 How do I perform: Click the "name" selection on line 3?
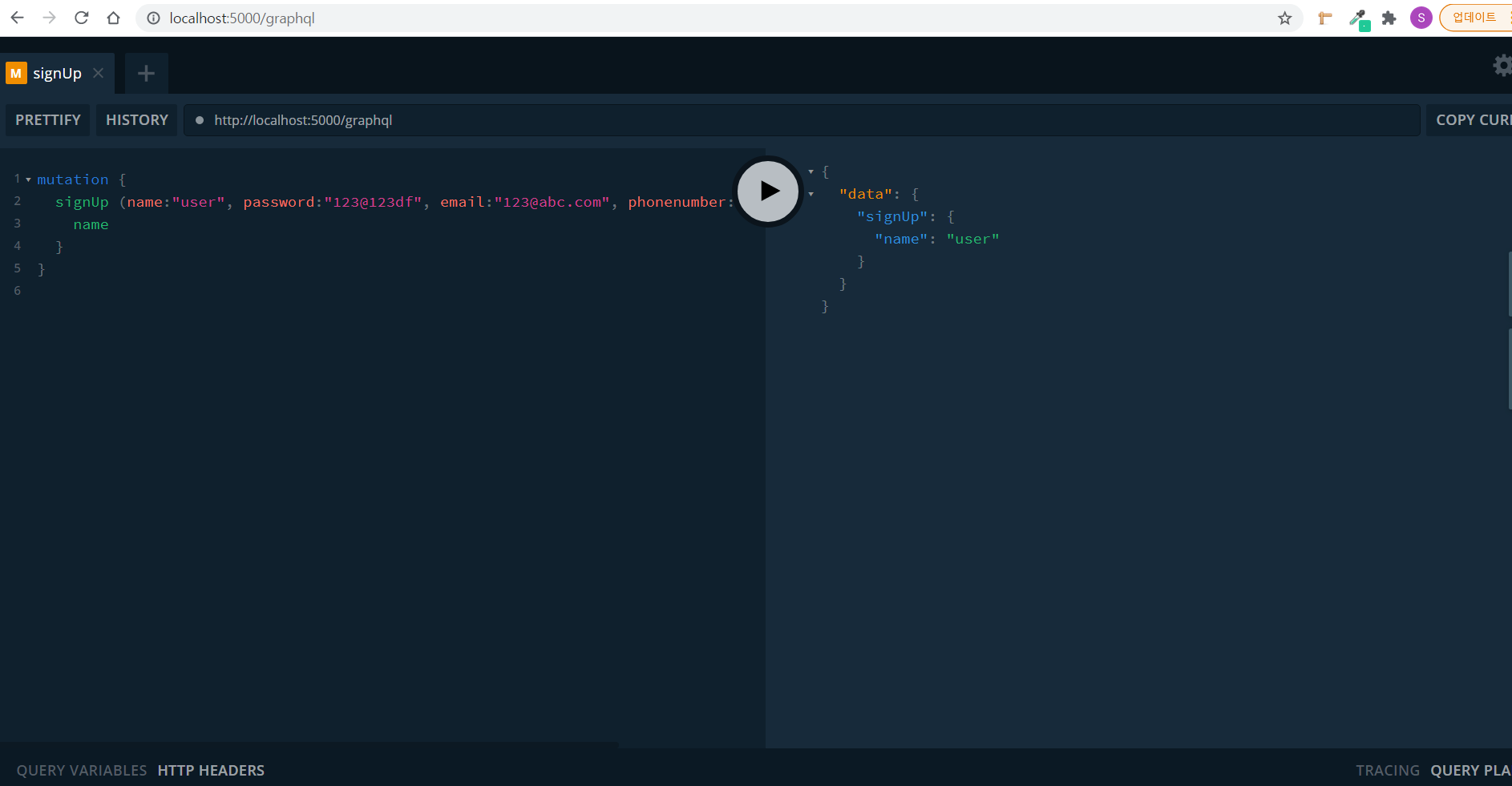click(91, 224)
